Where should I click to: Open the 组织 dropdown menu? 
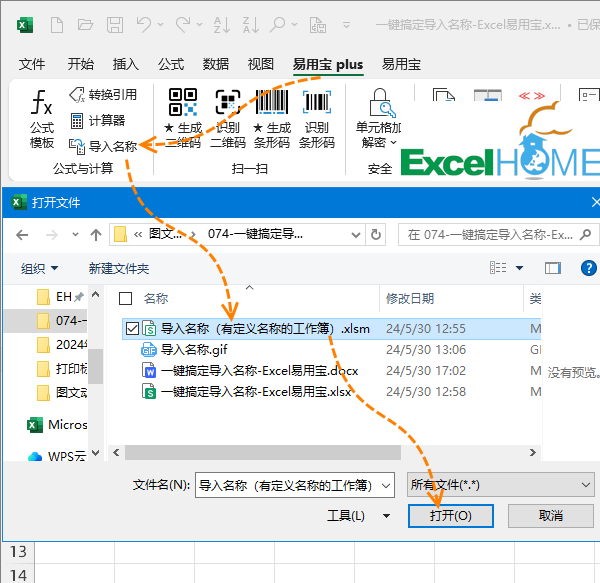pos(39,268)
